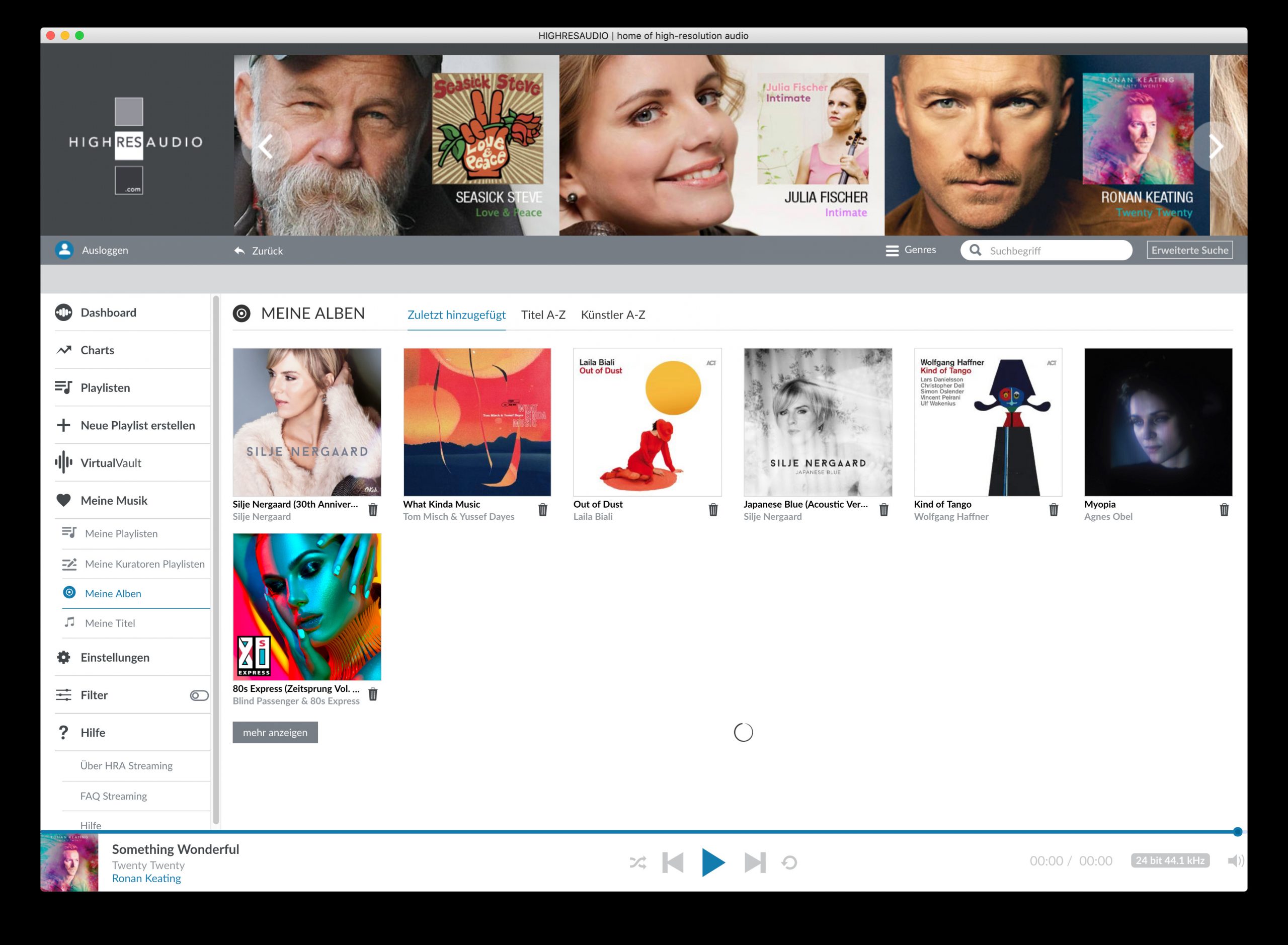Click the mehr anzeigen button
This screenshot has width=1288, height=945.
275,732
